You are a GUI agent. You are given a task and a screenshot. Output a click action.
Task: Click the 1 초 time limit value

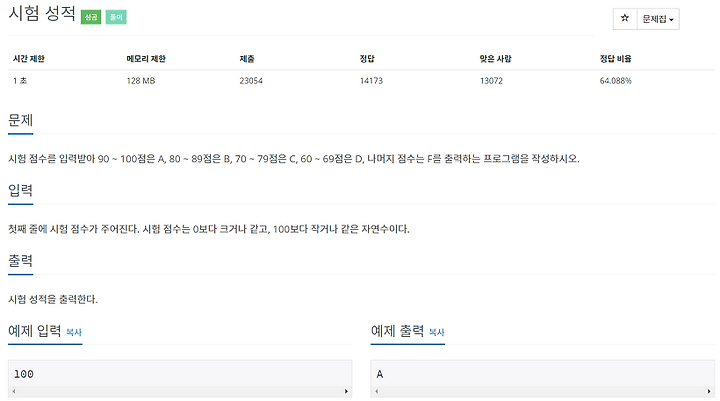20,81
